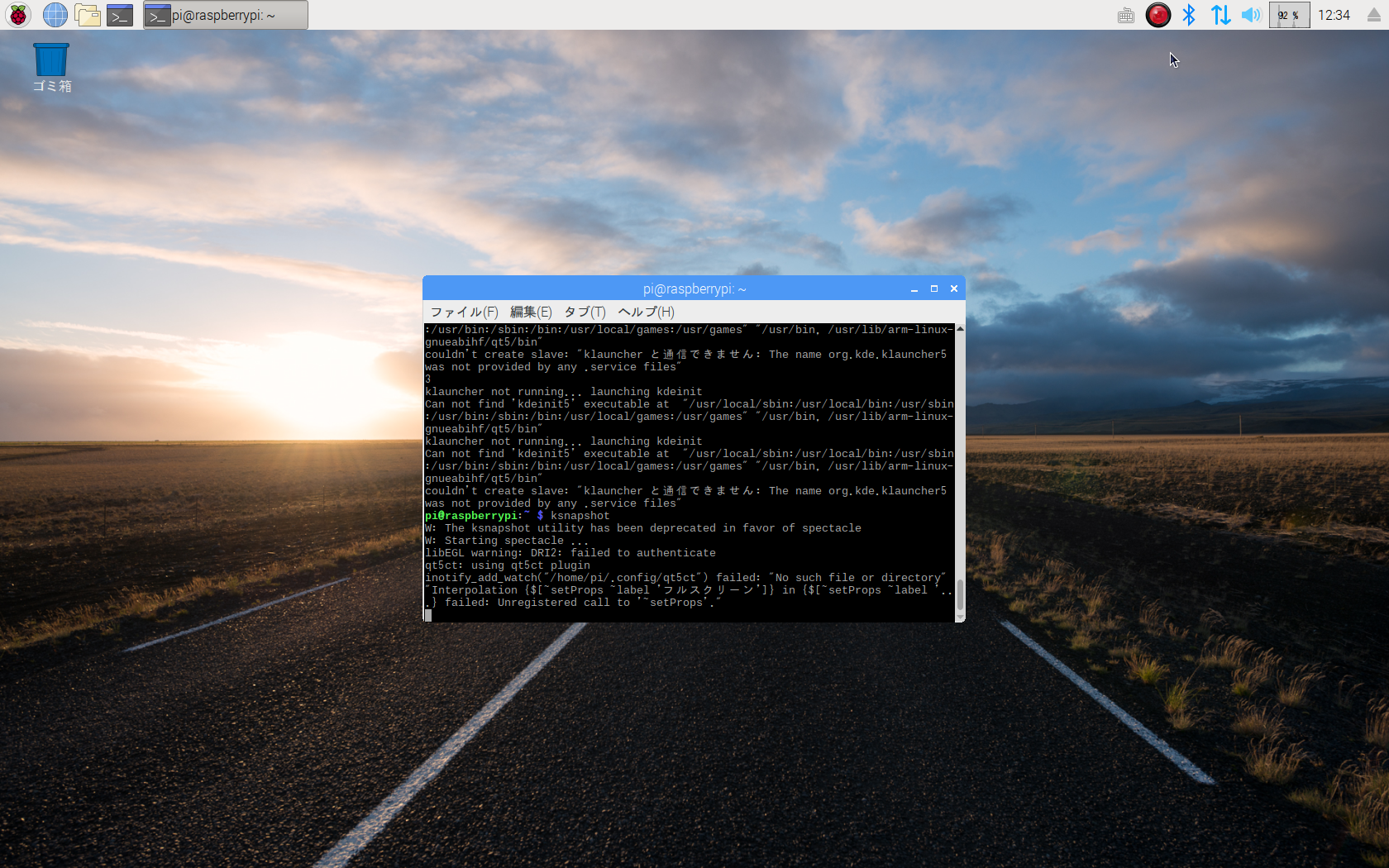This screenshot has height=868, width=1389.
Task: Click the 'libEGL warning: DRI2' line
Action: tap(570, 553)
